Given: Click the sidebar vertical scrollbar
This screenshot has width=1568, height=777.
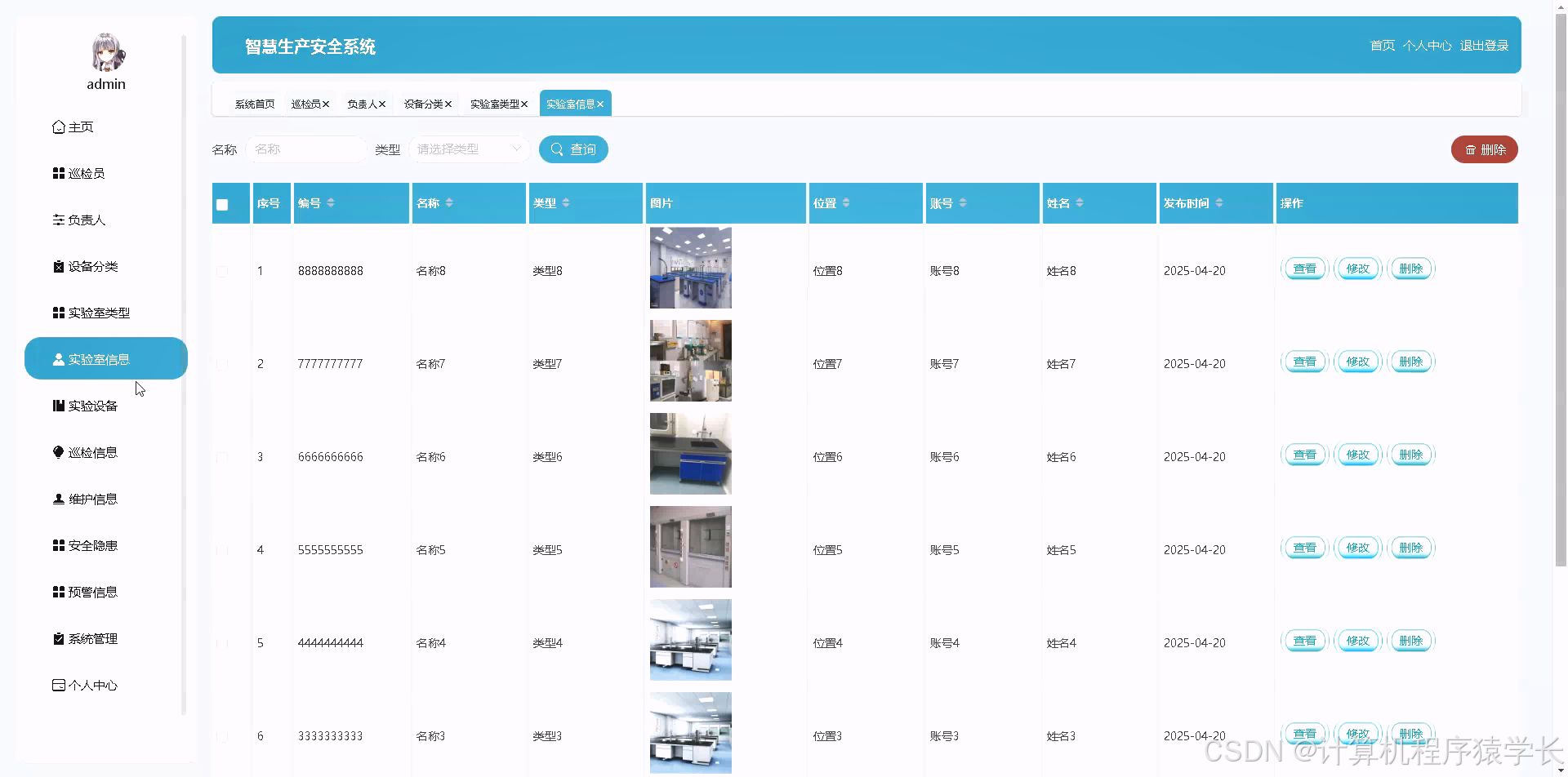Looking at the screenshot, I should point(184,375).
